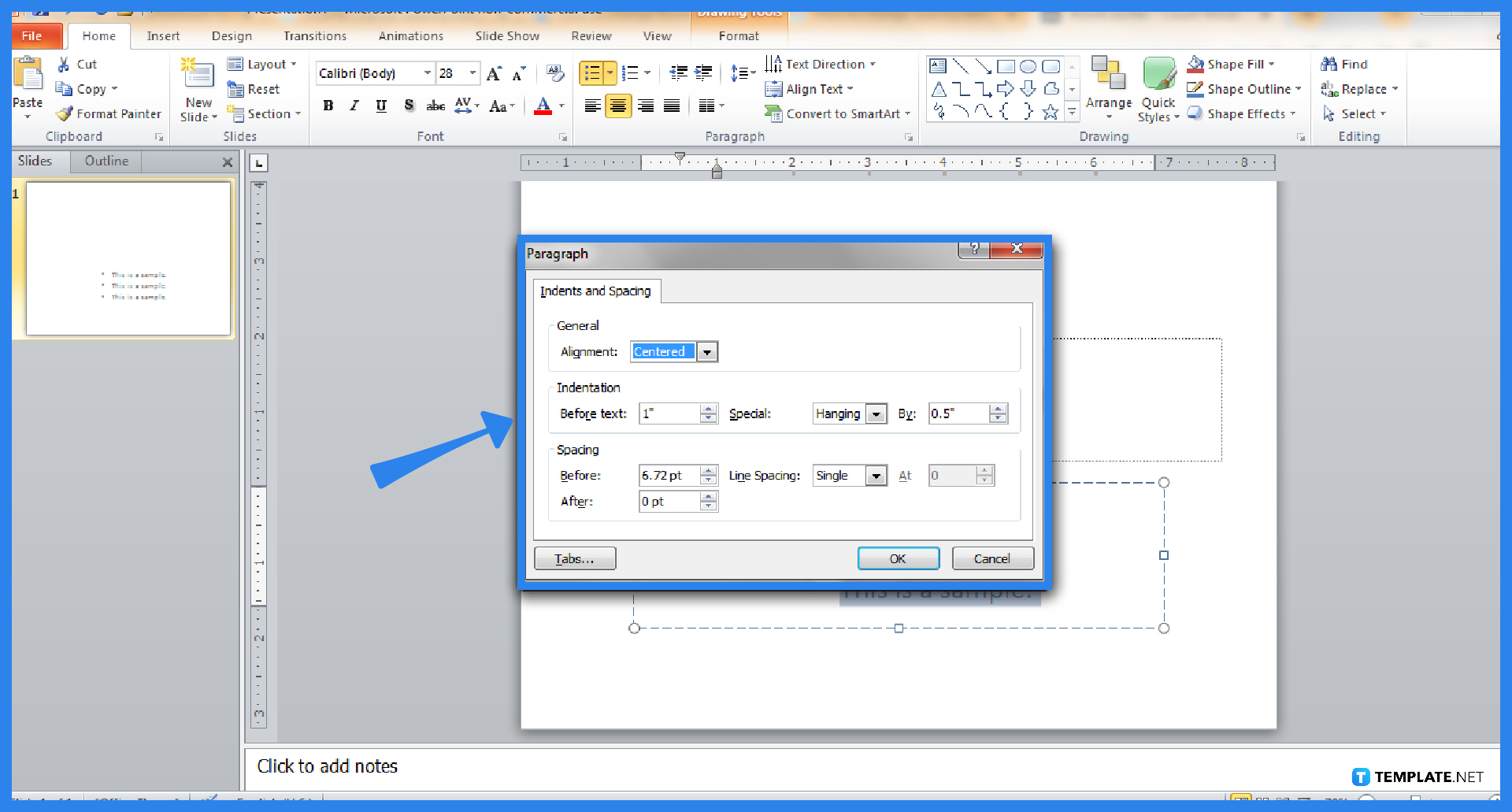Click the Cut scissors icon
The height and width of the screenshot is (812, 1512).
(x=64, y=65)
